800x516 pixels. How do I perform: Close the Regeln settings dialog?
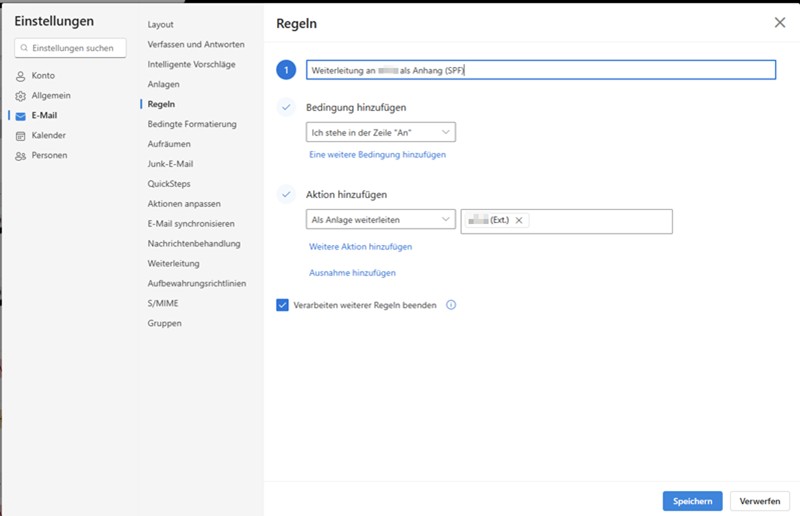780,22
